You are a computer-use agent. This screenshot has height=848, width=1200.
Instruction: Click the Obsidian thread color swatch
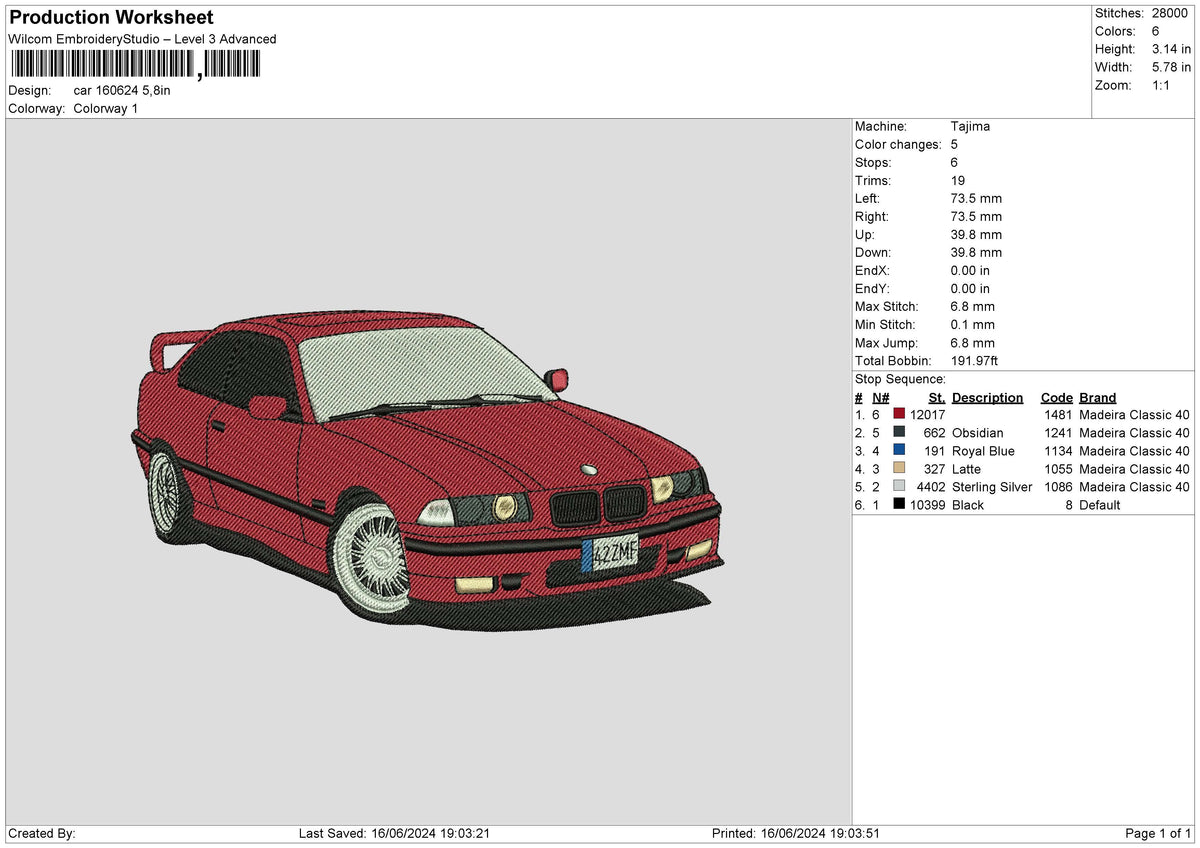[x=899, y=433]
